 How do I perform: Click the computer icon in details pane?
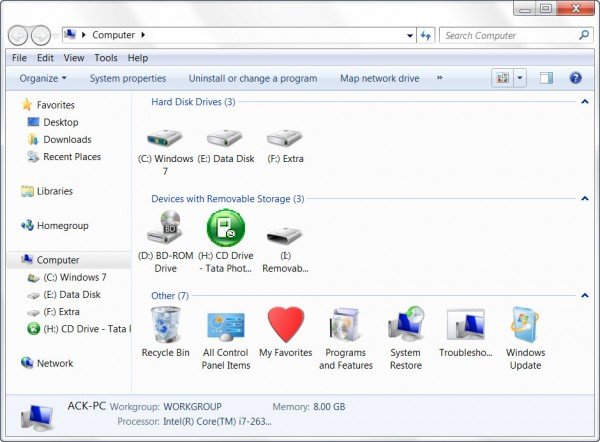pyautogui.click(x=37, y=417)
